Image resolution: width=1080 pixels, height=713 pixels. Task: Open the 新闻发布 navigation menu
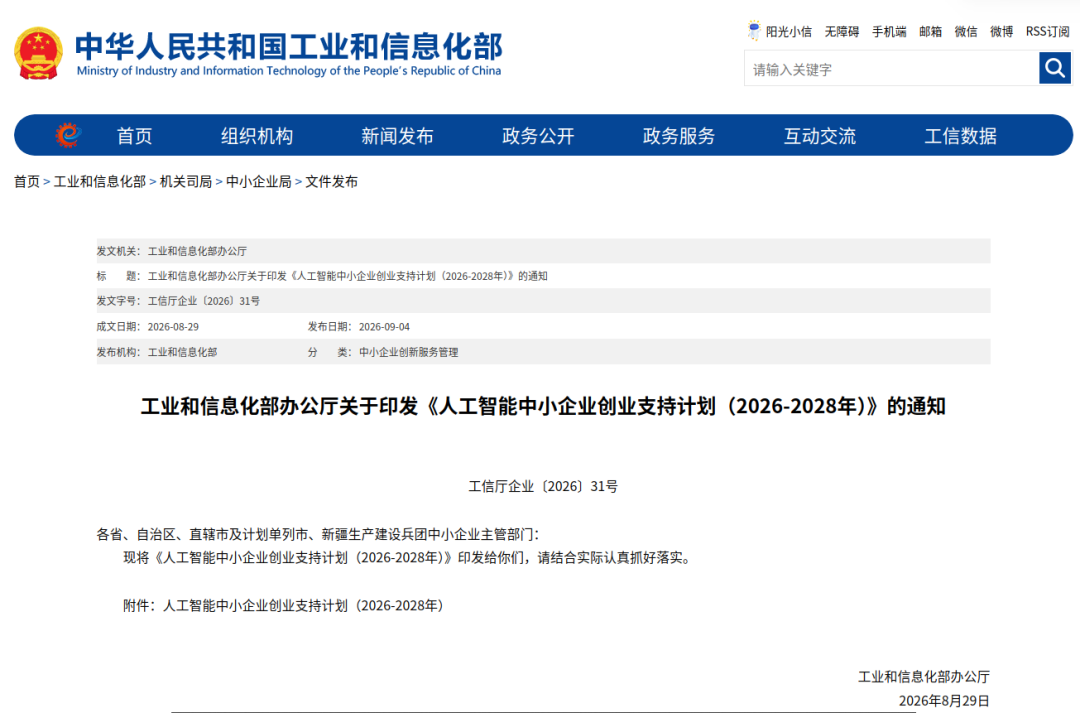pos(397,136)
